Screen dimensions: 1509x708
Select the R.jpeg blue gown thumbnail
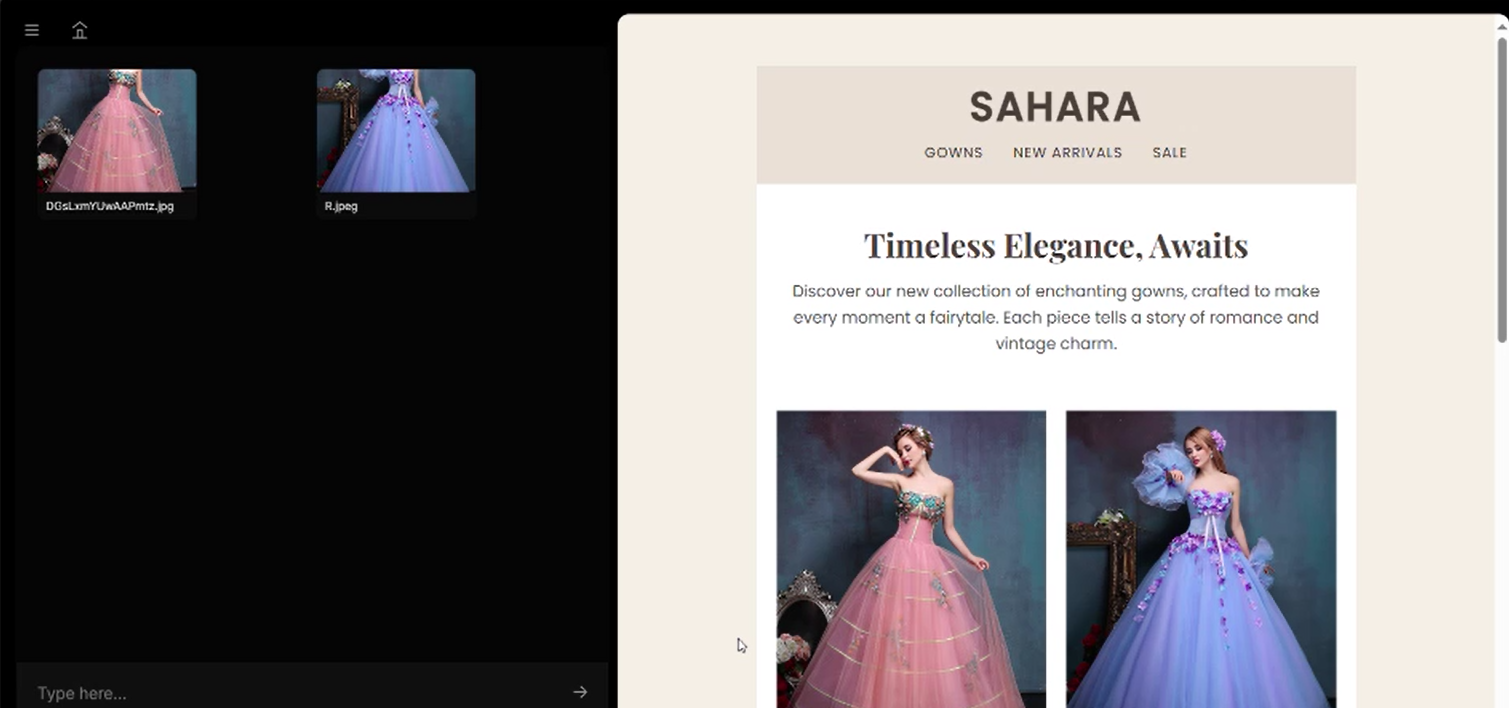click(x=396, y=130)
